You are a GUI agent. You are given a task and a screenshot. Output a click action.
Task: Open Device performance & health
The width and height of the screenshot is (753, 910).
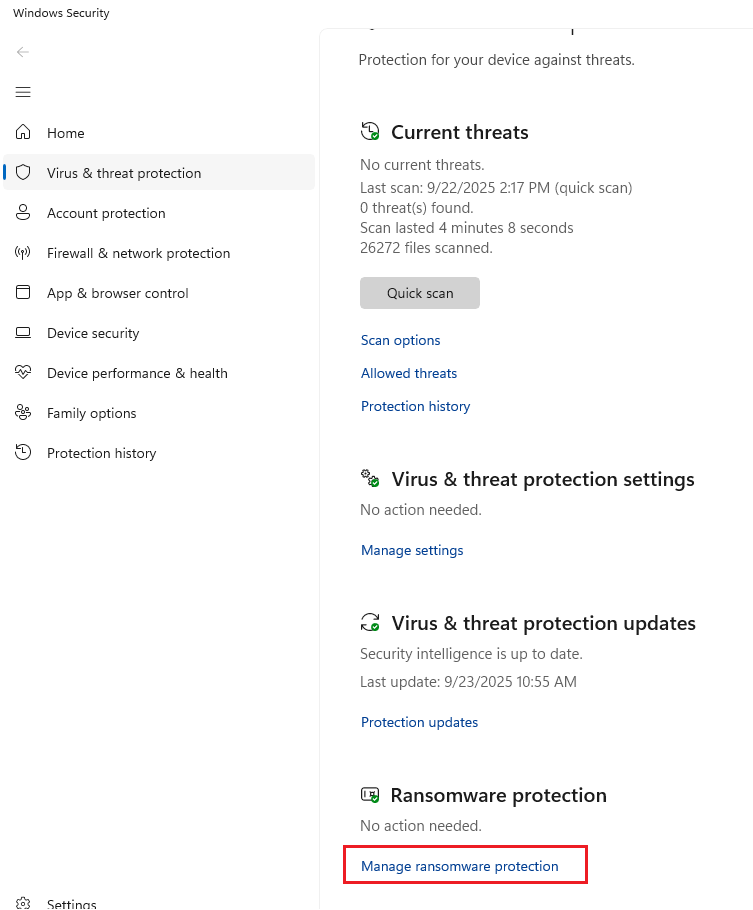tap(159, 373)
